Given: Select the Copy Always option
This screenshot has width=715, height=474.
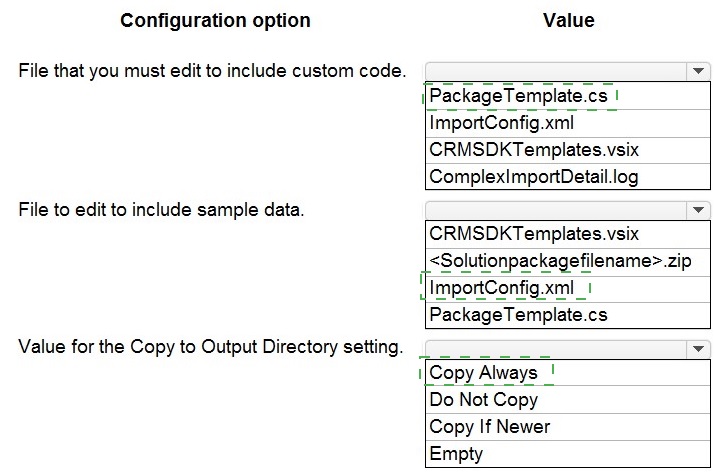Looking at the screenshot, I should tap(483, 372).
